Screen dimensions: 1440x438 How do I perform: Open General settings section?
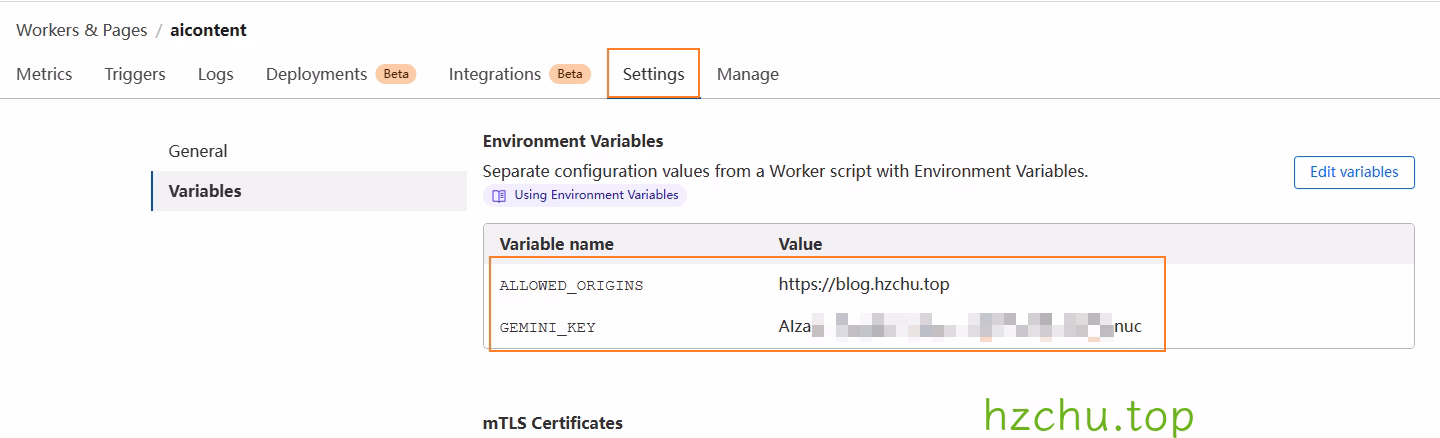(198, 151)
